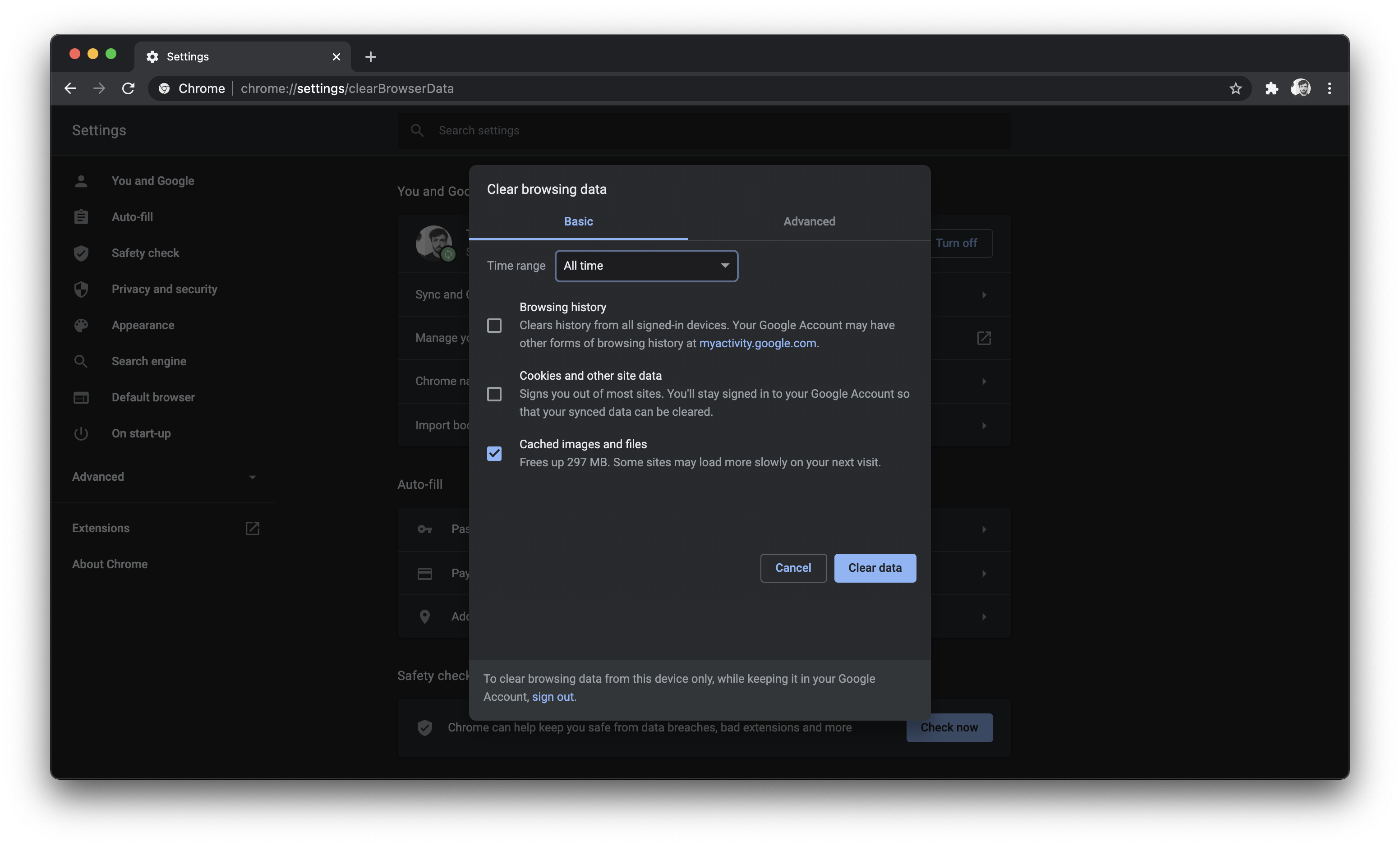1400x846 pixels.
Task: Open the myactivity.google.com link
Action: click(757, 343)
